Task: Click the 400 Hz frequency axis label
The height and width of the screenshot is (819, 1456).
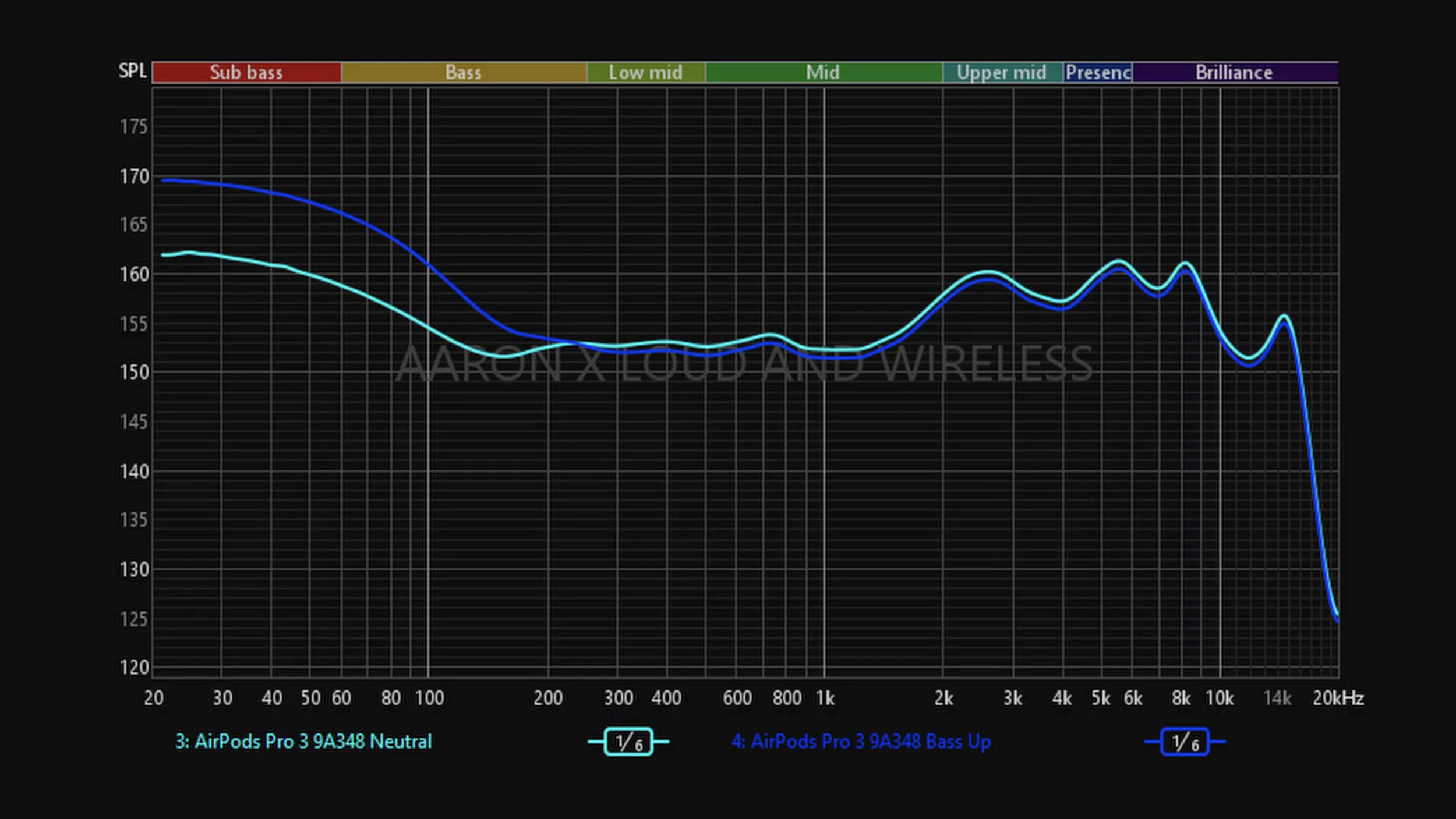Action: click(x=666, y=698)
